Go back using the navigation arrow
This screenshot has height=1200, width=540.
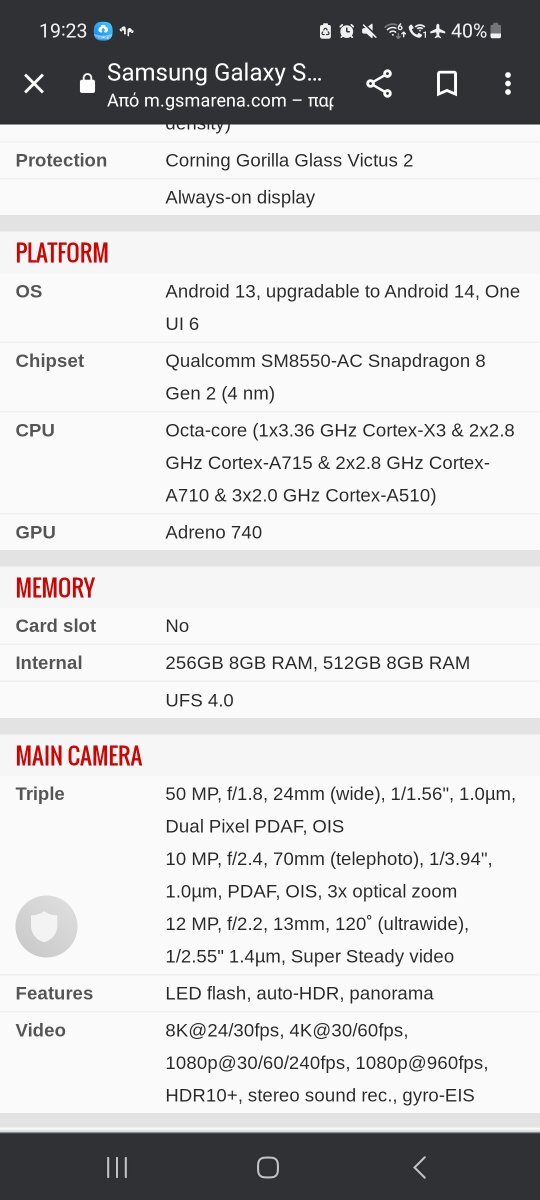click(420, 1166)
